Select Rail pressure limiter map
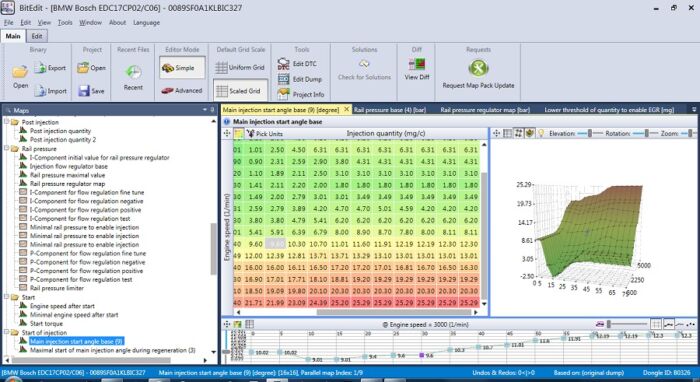 tap(57, 288)
